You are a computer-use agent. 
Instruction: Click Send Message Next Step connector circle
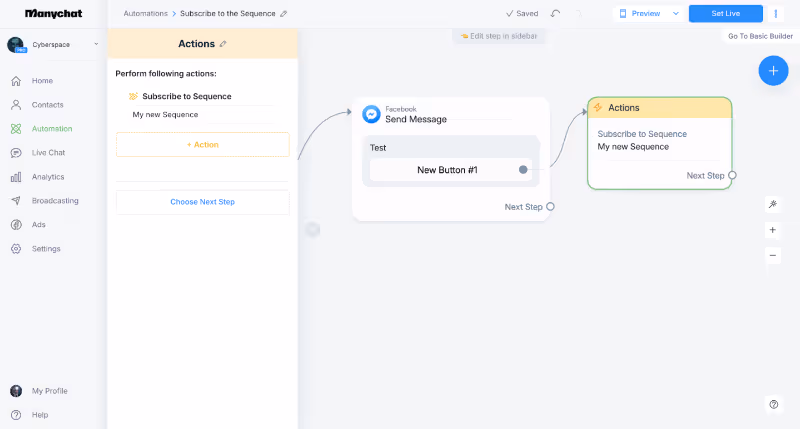pyautogui.click(x=550, y=207)
